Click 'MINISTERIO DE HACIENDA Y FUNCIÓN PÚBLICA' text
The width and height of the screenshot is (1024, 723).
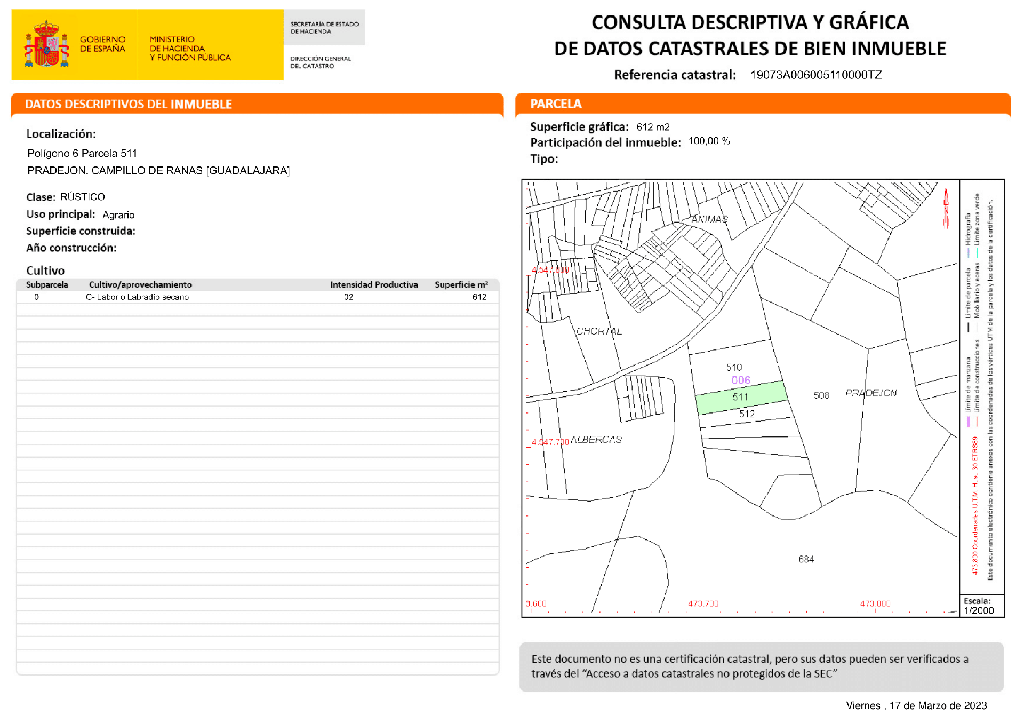tap(190, 48)
